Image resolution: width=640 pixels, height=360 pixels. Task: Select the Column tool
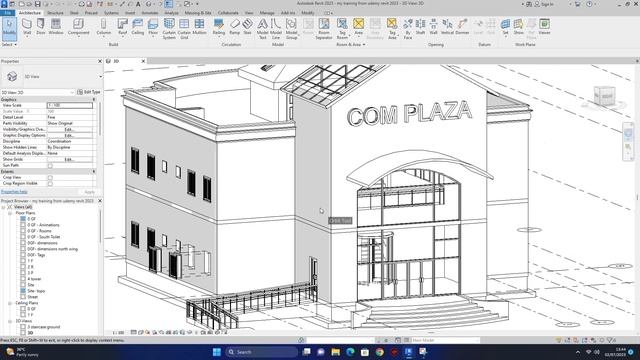(103, 27)
